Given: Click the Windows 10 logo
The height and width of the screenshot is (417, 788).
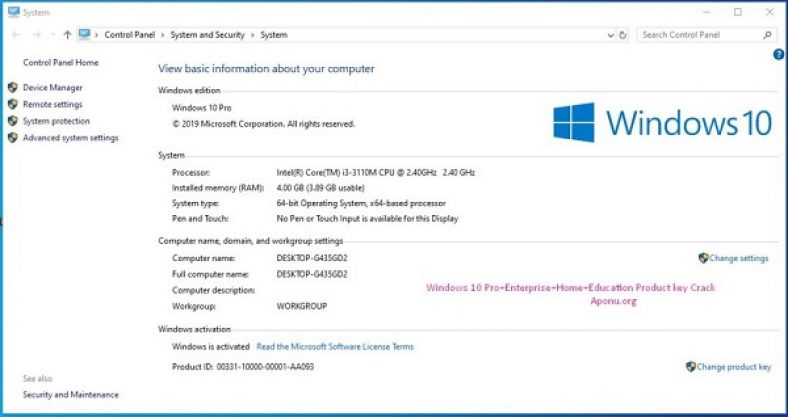Looking at the screenshot, I should point(663,123).
